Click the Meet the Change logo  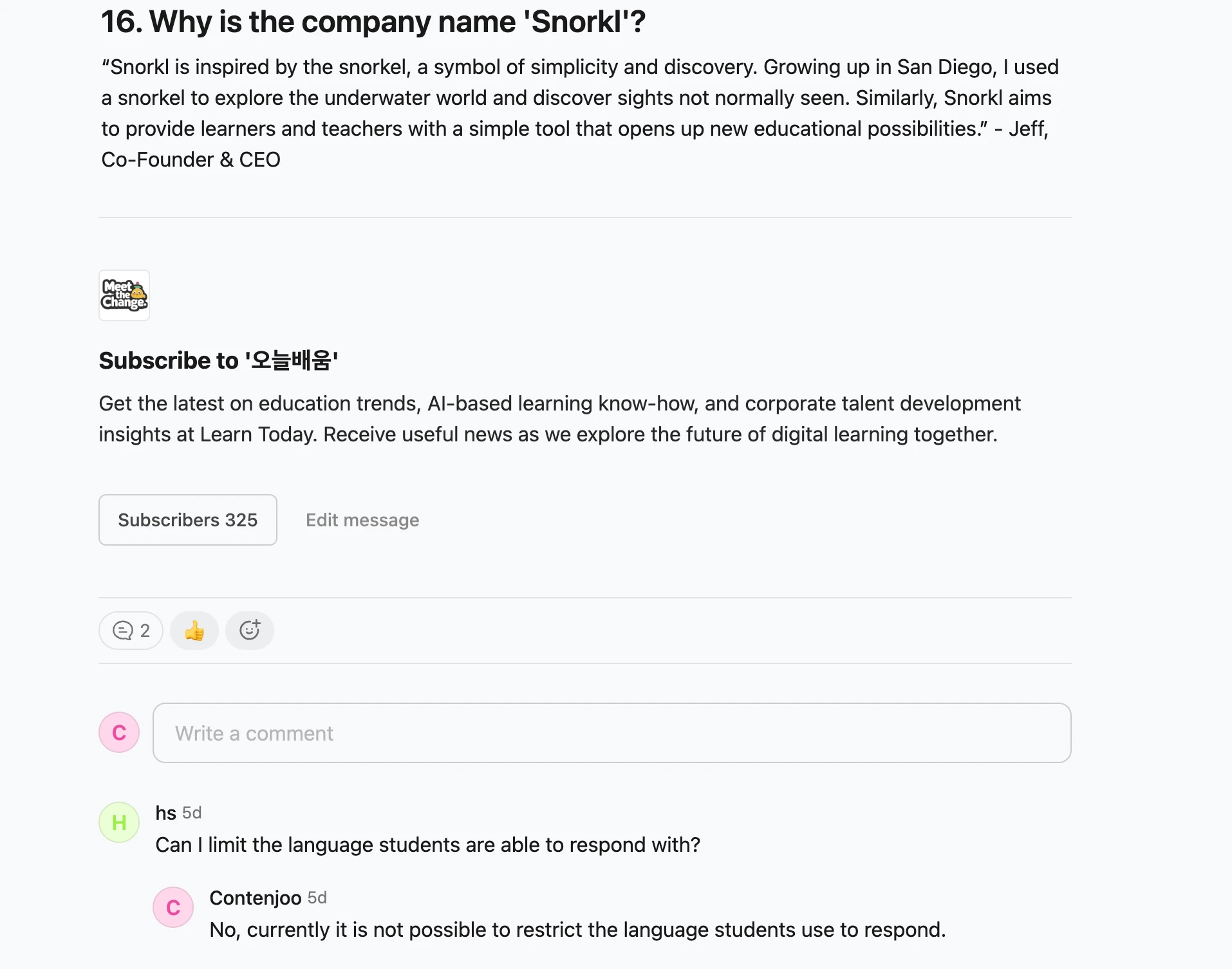pos(124,295)
